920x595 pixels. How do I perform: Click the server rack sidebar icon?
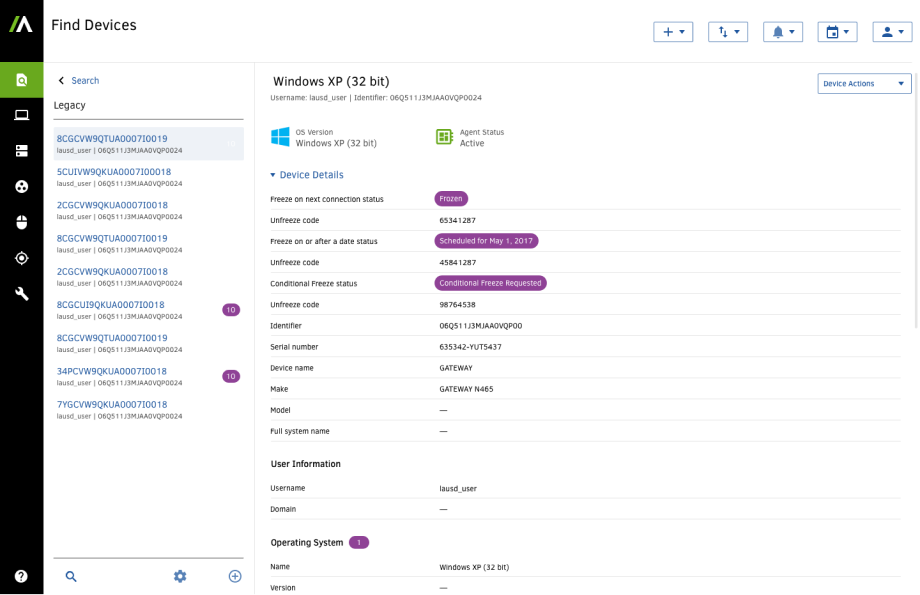click(21, 151)
